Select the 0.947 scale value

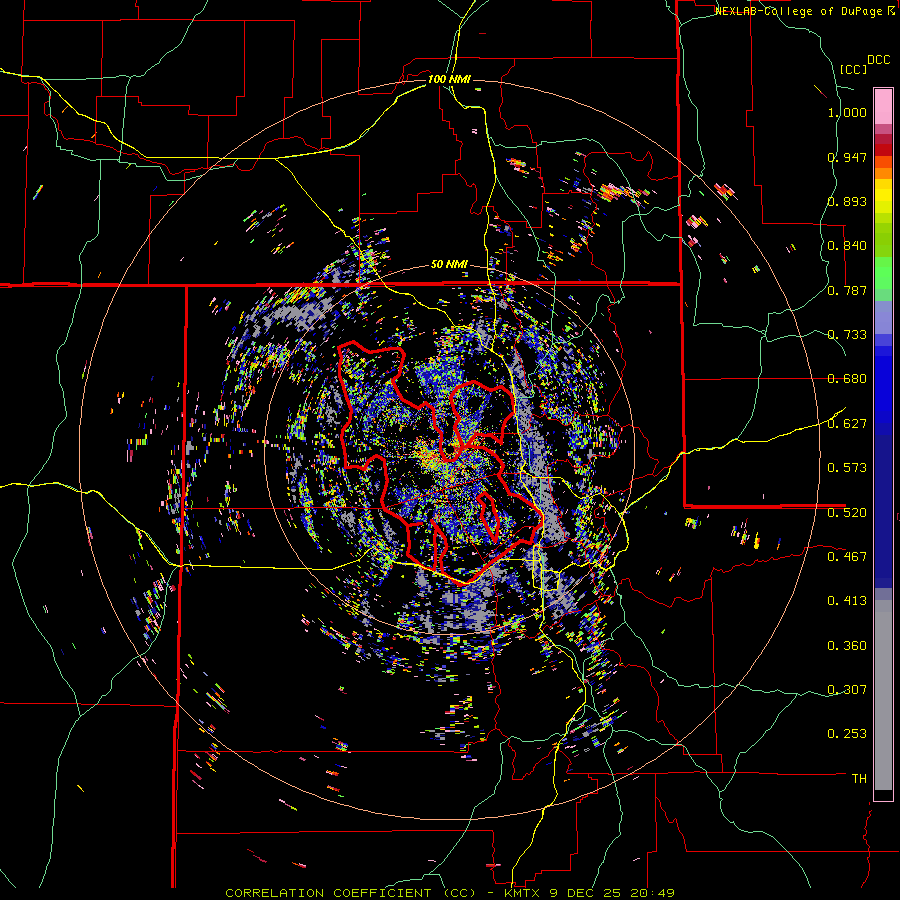click(x=847, y=157)
